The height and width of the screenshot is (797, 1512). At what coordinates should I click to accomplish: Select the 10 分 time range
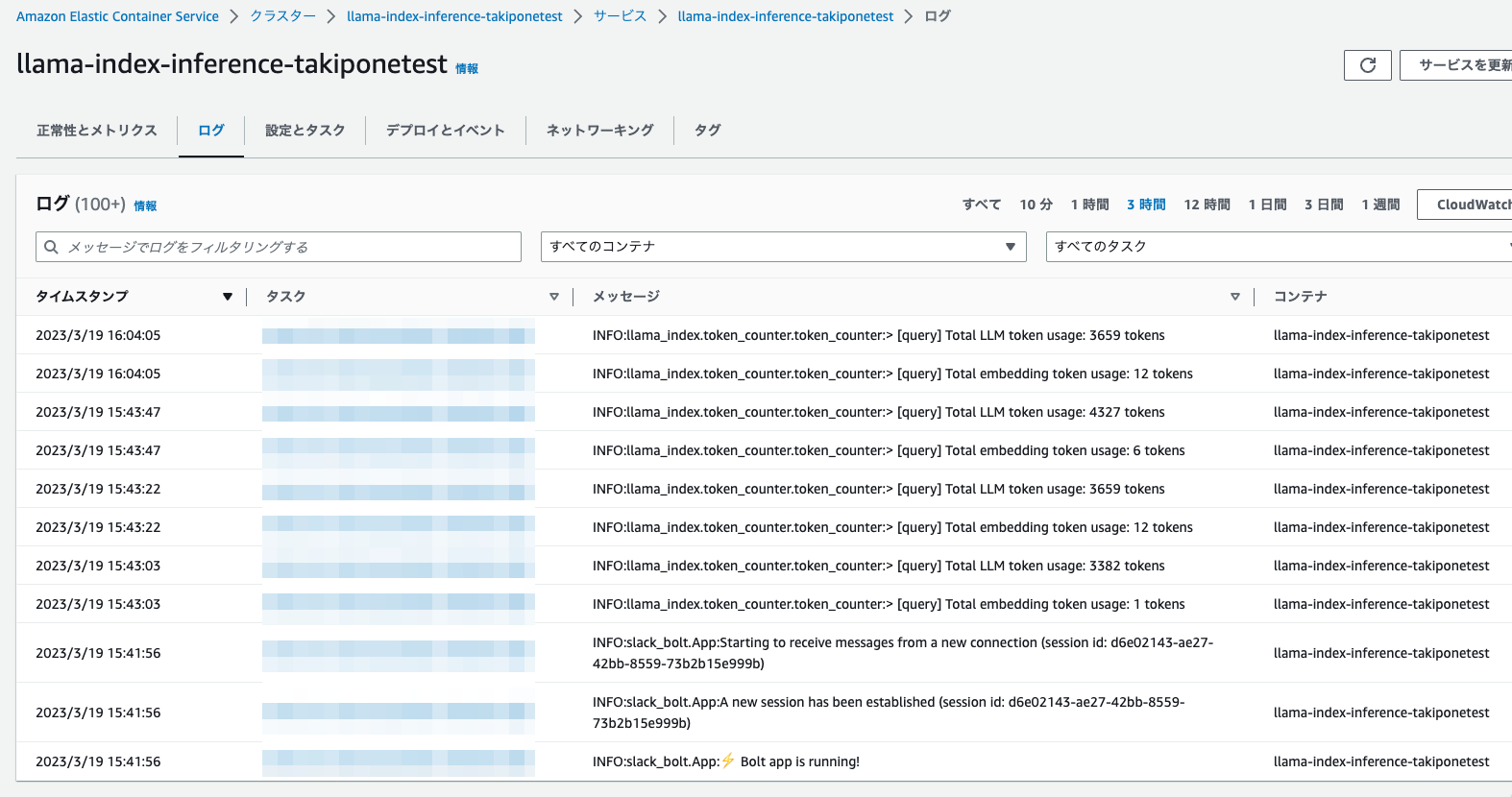coord(1036,205)
